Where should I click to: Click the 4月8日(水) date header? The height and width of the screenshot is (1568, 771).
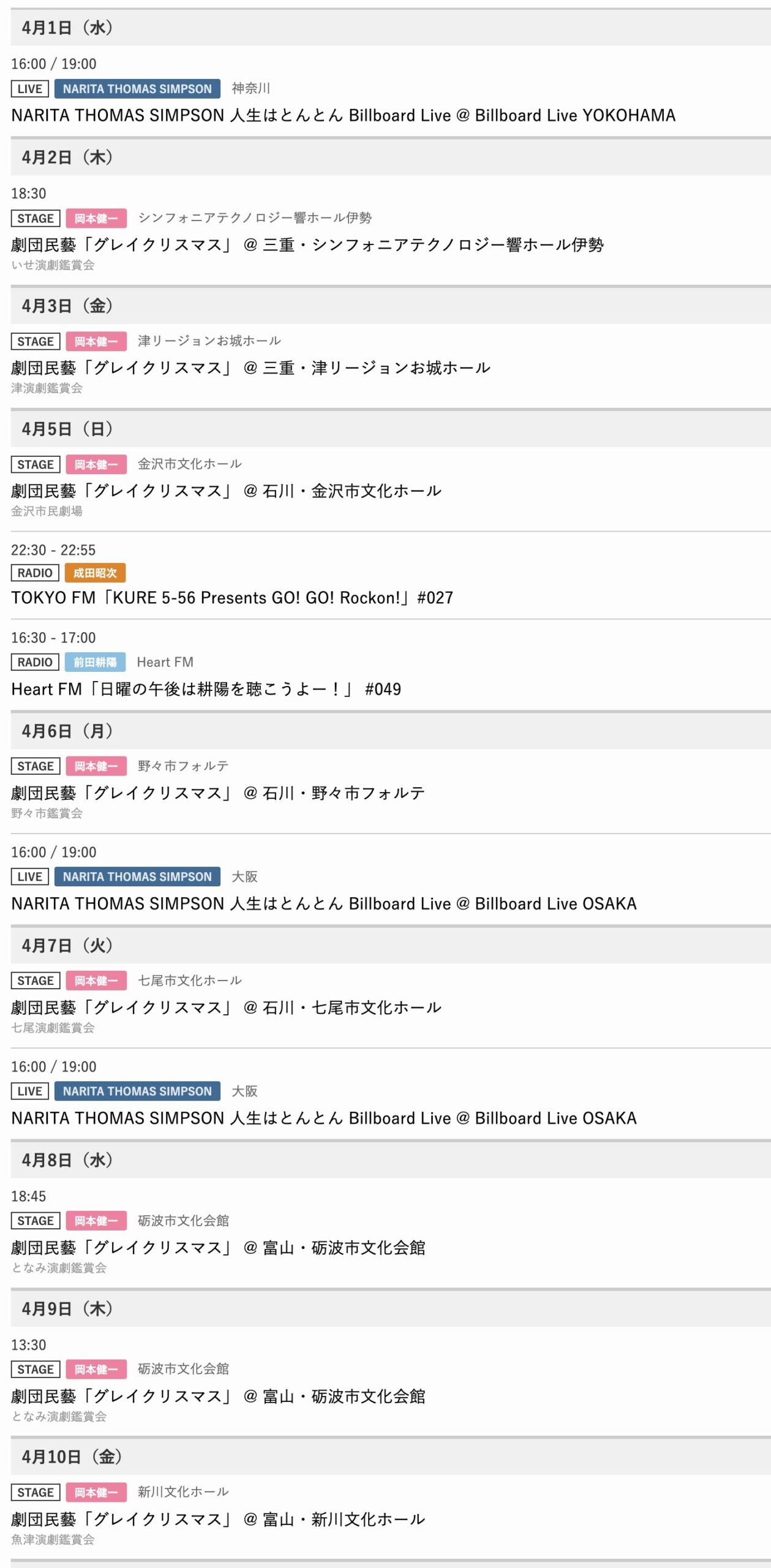[x=67, y=1160]
